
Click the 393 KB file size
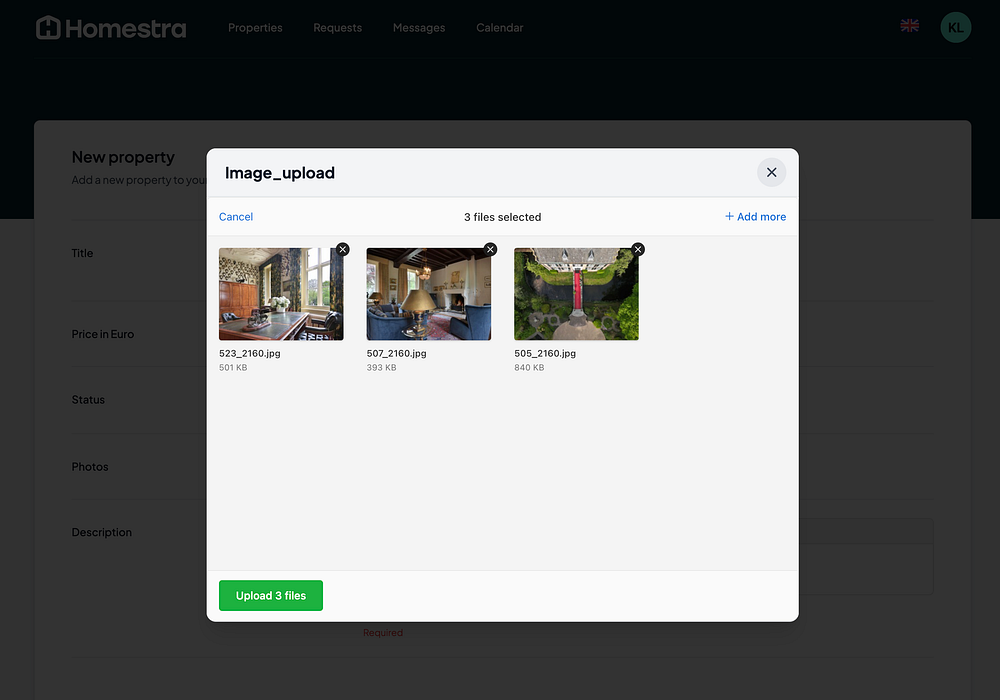[x=381, y=368]
